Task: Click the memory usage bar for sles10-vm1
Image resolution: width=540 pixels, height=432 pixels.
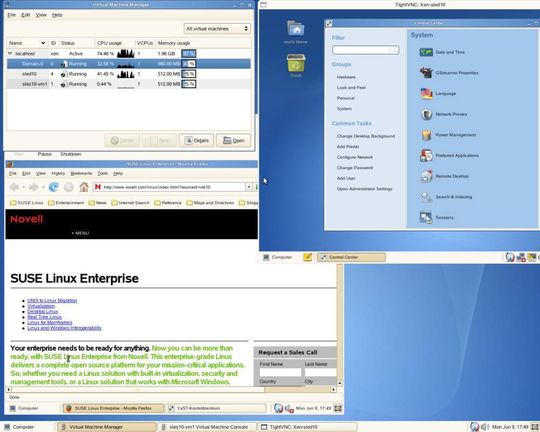Action: tap(189, 84)
